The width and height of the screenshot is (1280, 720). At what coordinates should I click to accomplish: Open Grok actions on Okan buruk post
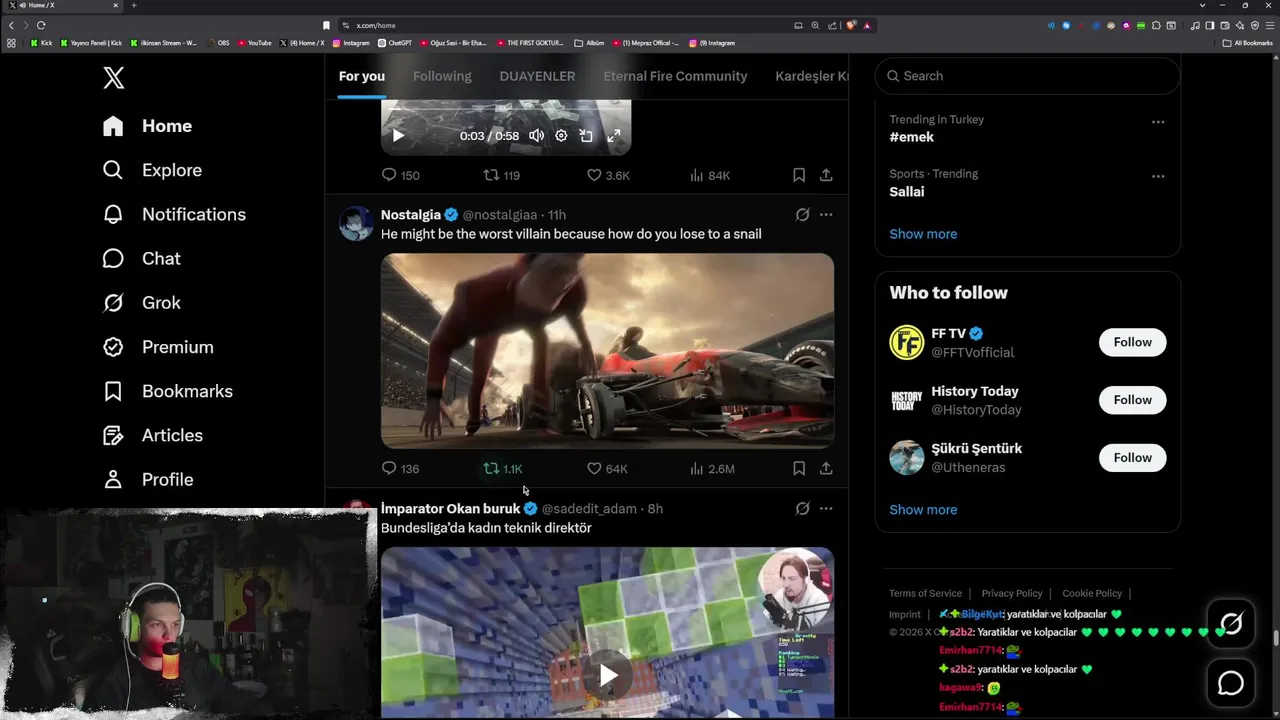point(802,509)
